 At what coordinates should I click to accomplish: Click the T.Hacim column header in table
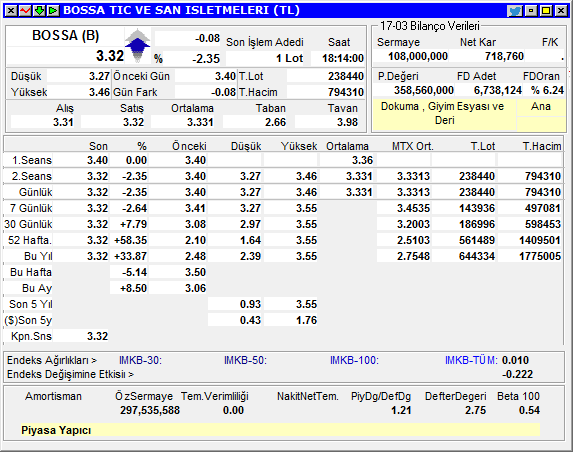(x=542, y=146)
